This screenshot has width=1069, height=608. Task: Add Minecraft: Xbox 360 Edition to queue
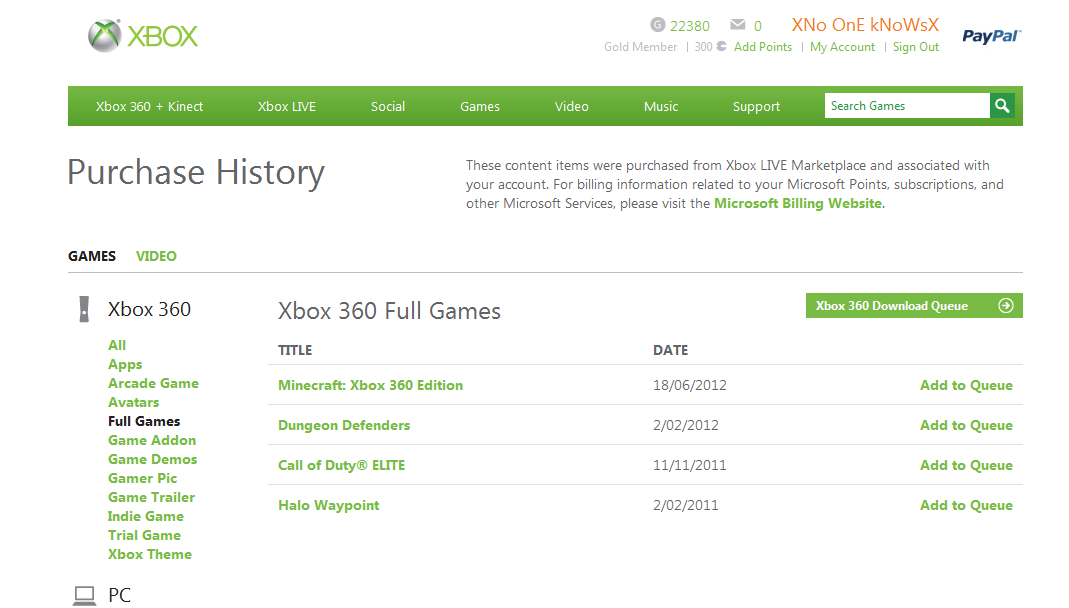pos(966,385)
